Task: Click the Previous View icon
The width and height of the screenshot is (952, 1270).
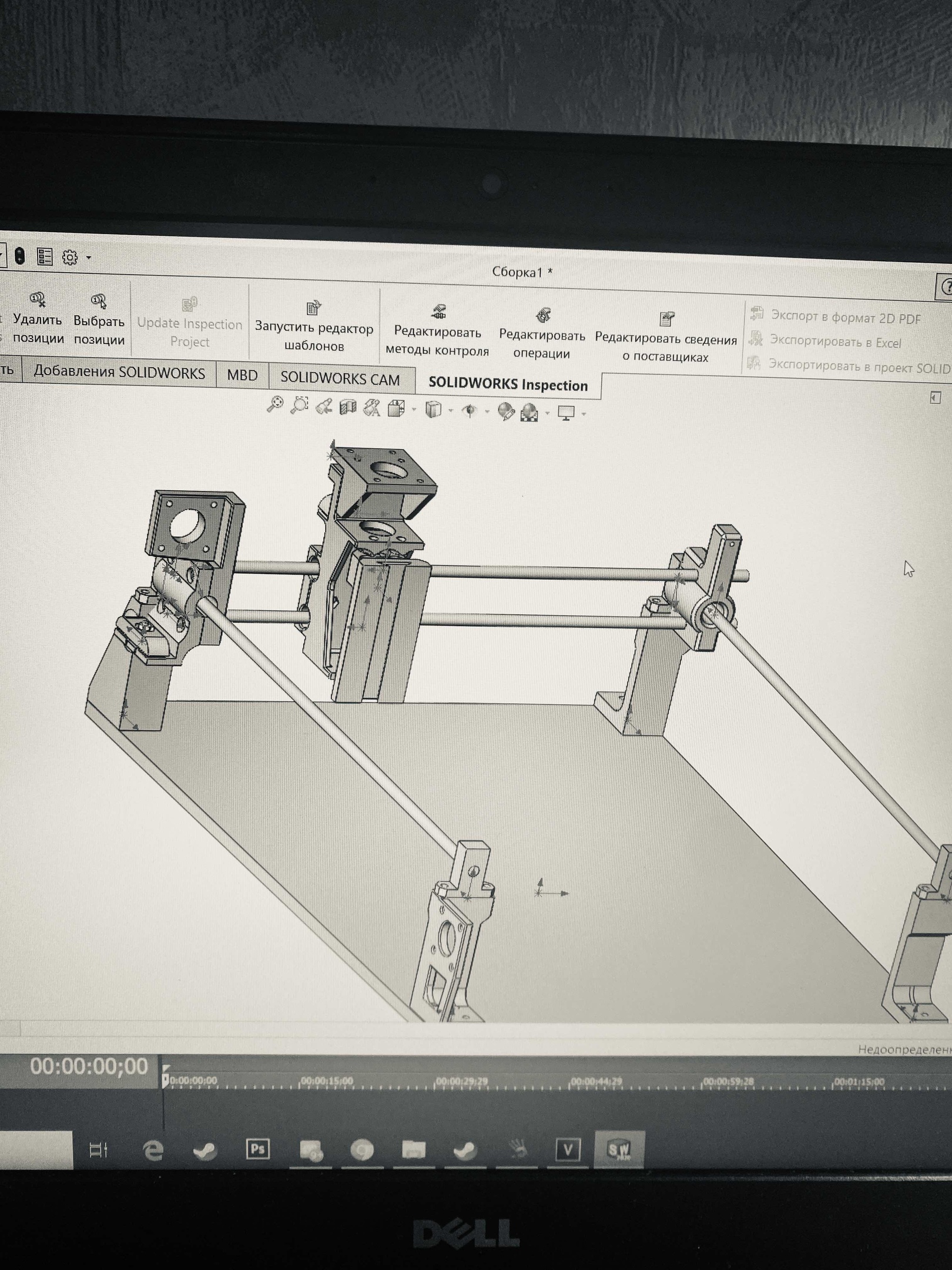Action: (x=324, y=406)
